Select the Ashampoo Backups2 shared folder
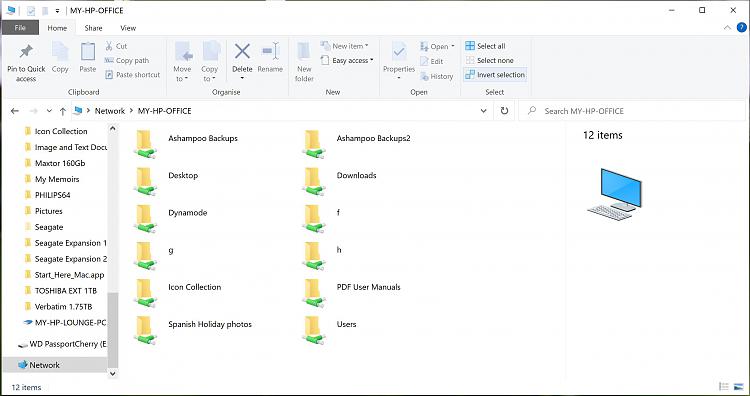The width and height of the screenshot is (750, 396). (x=356, y=143)
